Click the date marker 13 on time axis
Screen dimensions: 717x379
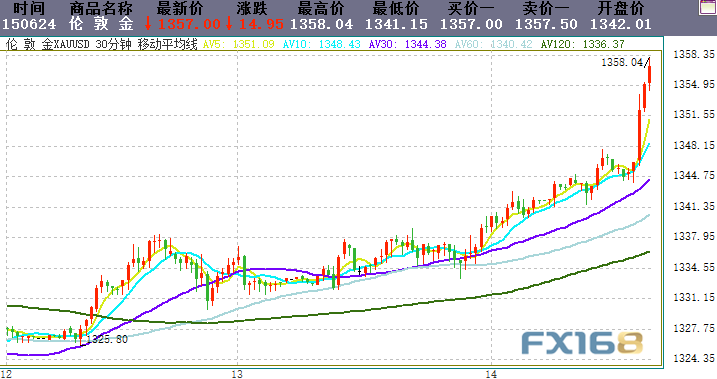tap(237, 374)
